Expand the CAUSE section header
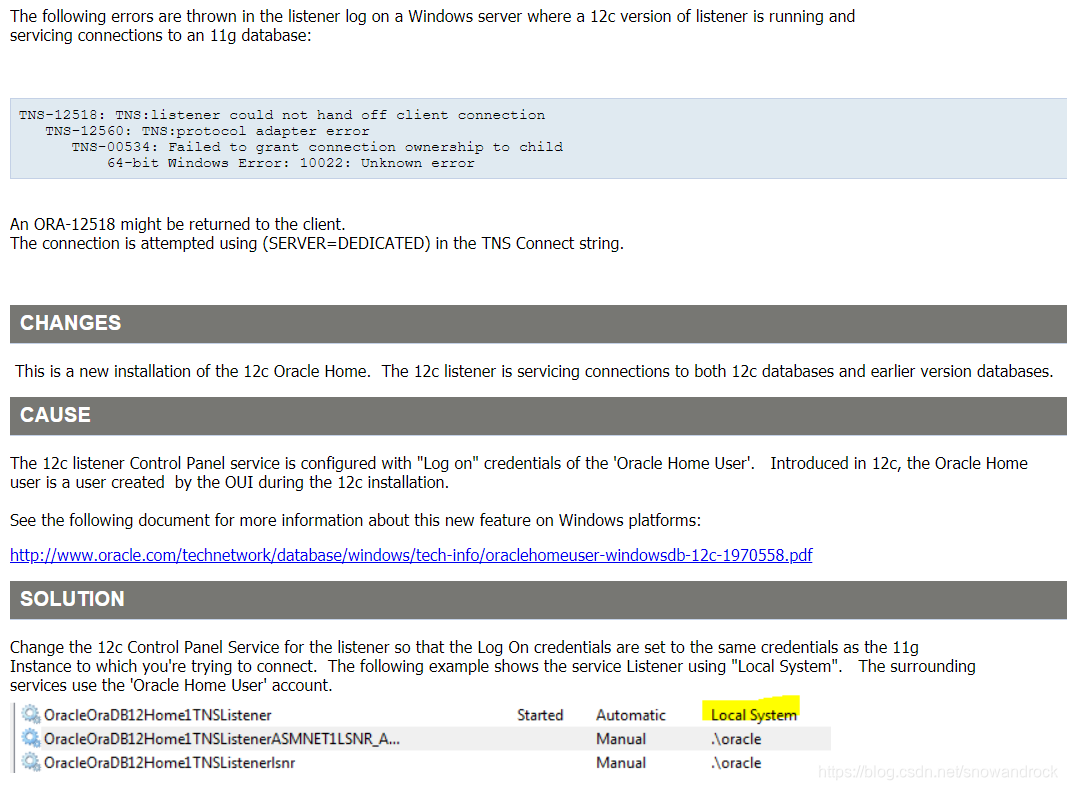Image resolution: width=1067 pixels, height=790 pixels. (x=55, y=415)
